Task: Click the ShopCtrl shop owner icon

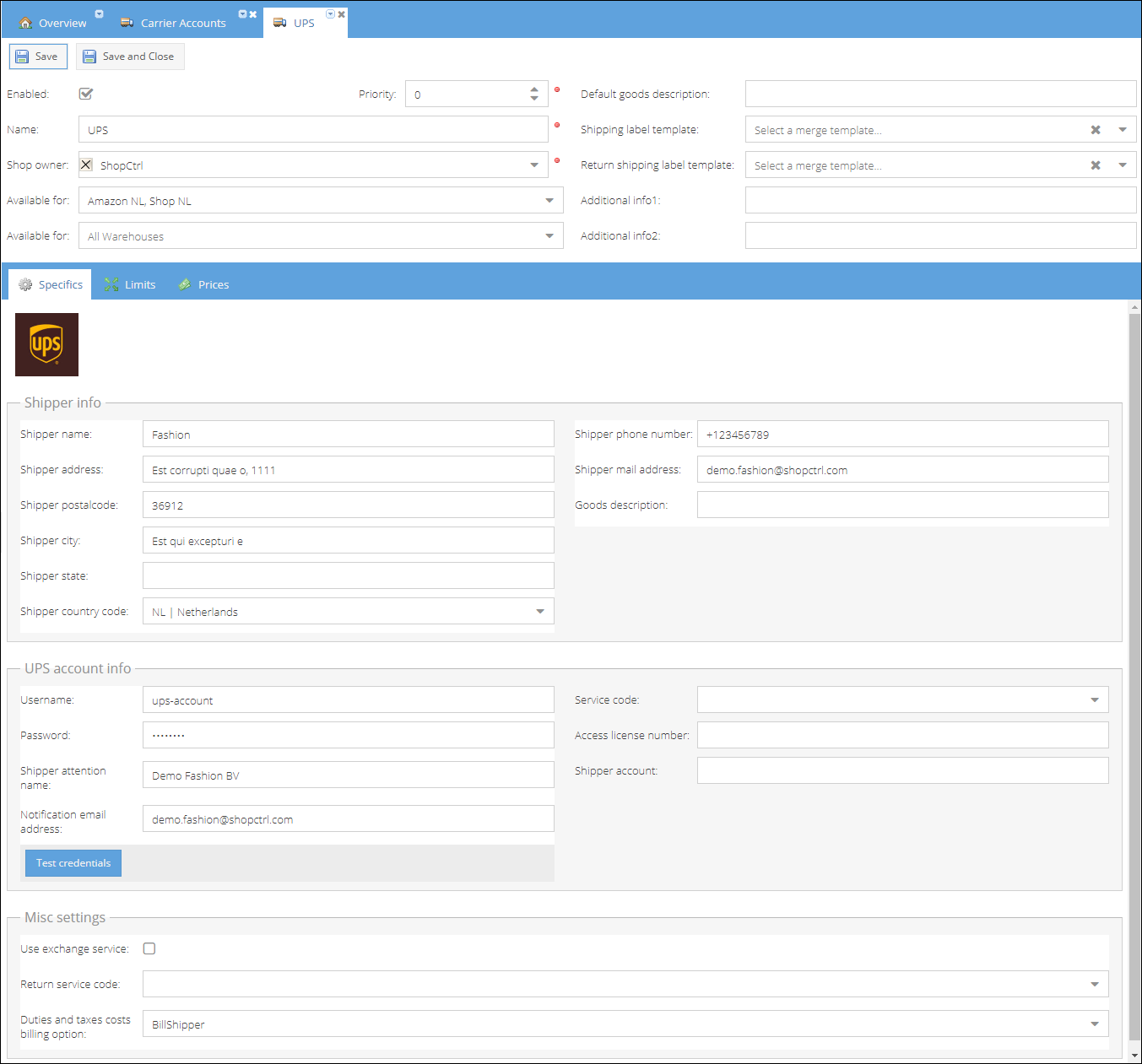Action: 86,165
